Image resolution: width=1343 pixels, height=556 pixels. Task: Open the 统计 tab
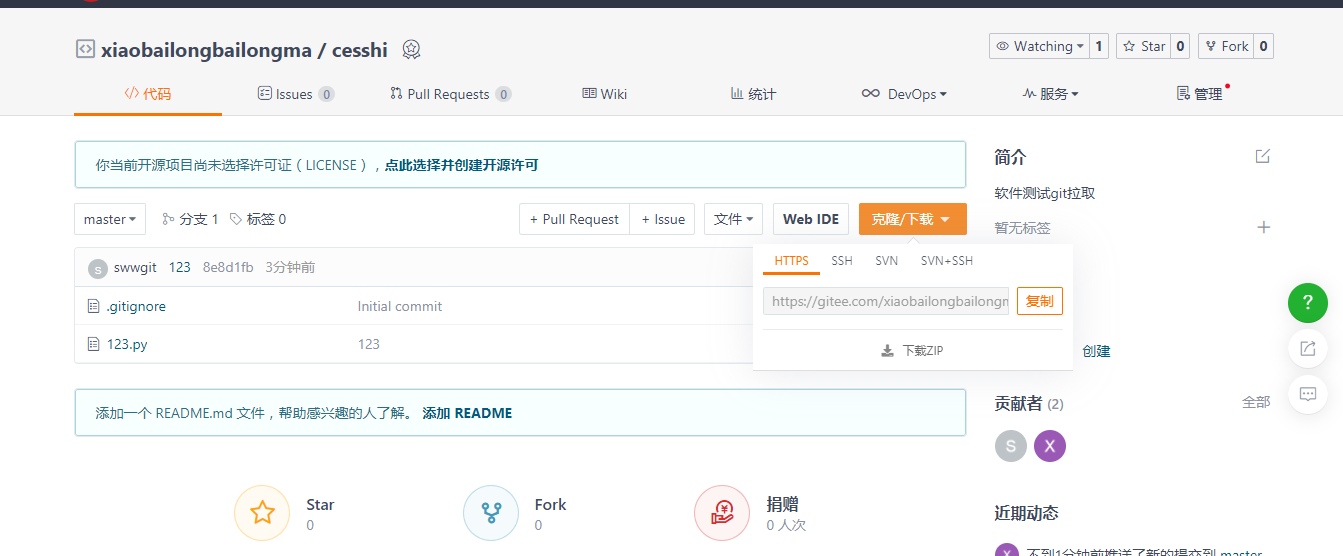753,94
